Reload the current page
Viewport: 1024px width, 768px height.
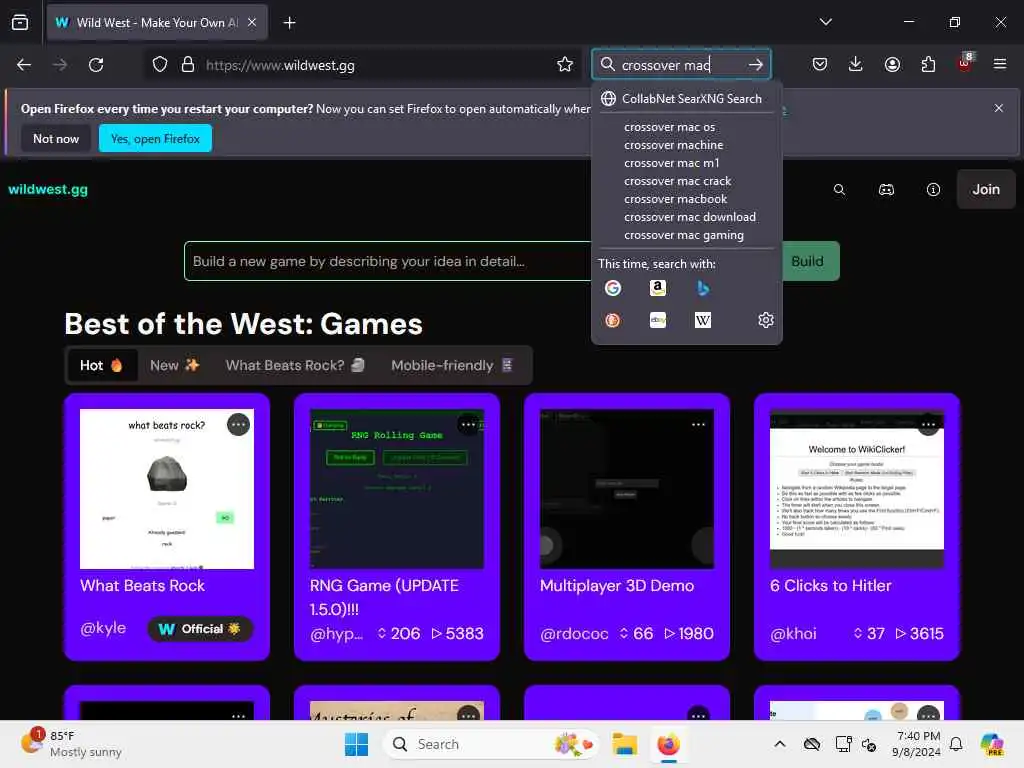pyautogui.click(x=96, y=65)
